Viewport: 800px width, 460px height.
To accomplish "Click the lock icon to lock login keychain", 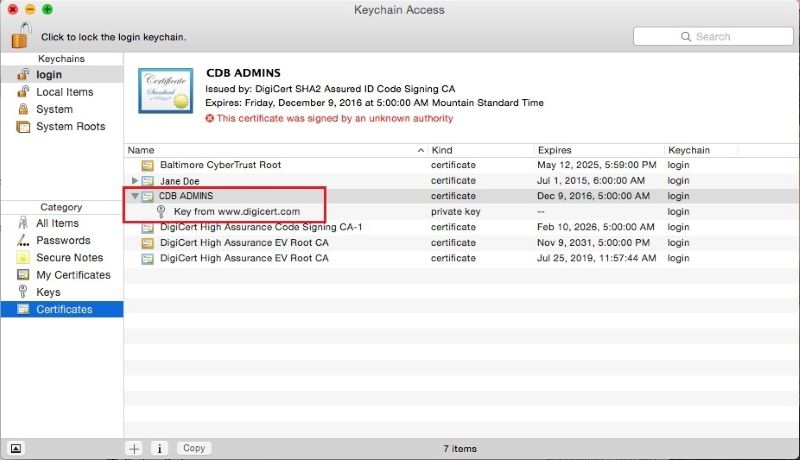I will pyautogui.click(x=21, y=35).
